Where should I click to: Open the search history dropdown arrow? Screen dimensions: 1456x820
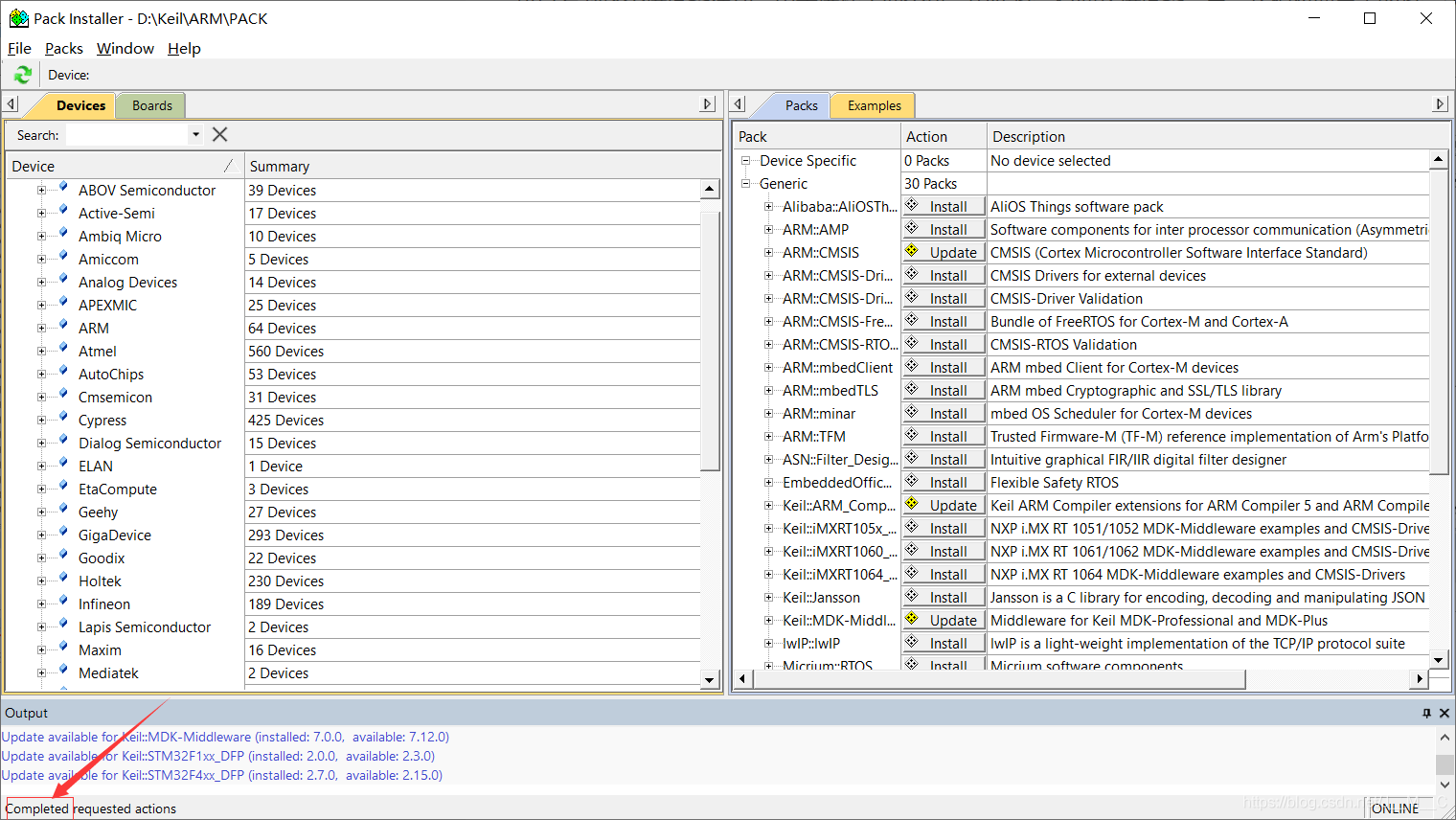point(195,135)
